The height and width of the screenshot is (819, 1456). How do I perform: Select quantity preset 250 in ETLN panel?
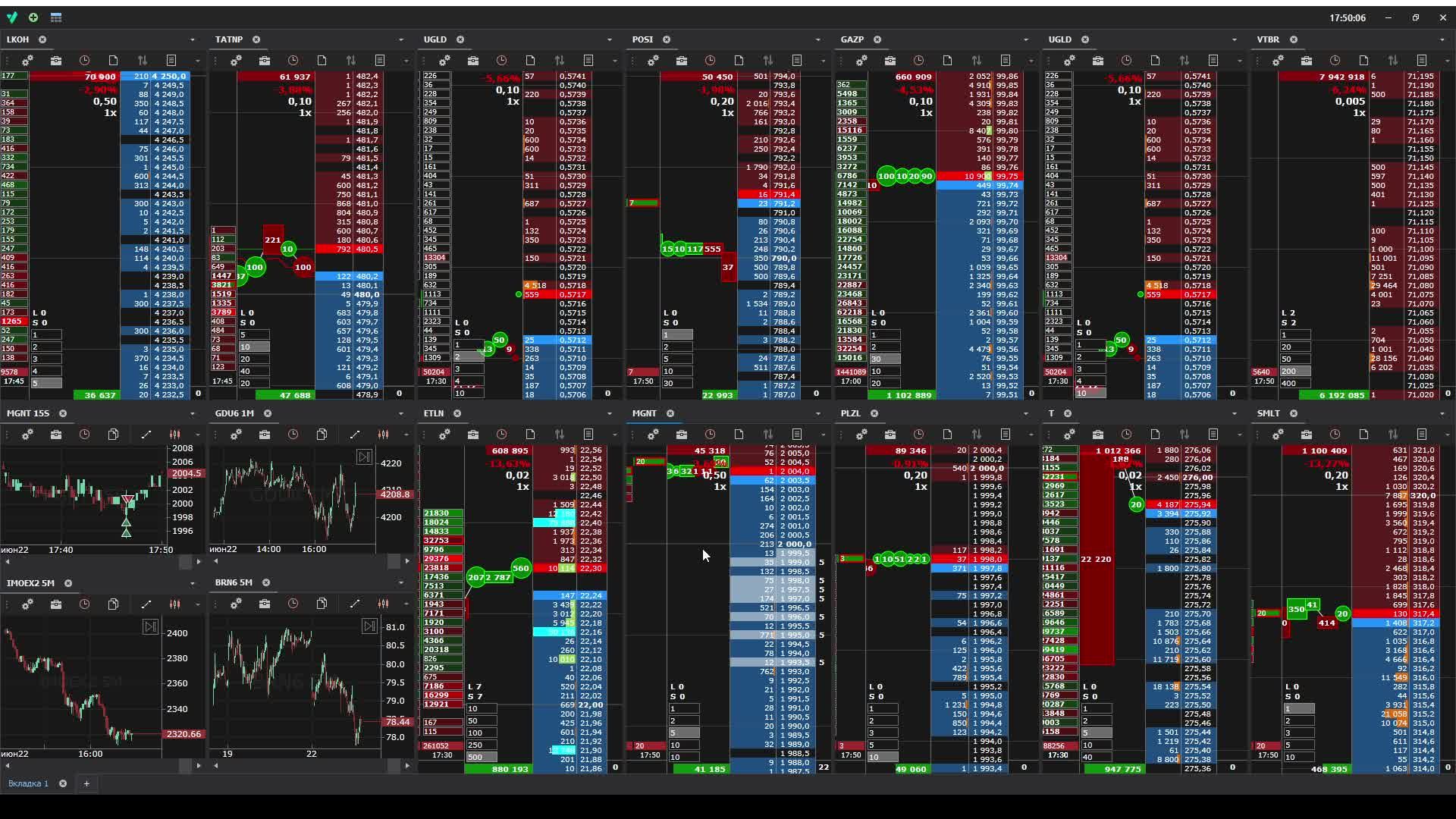click(x=481, y=745)
